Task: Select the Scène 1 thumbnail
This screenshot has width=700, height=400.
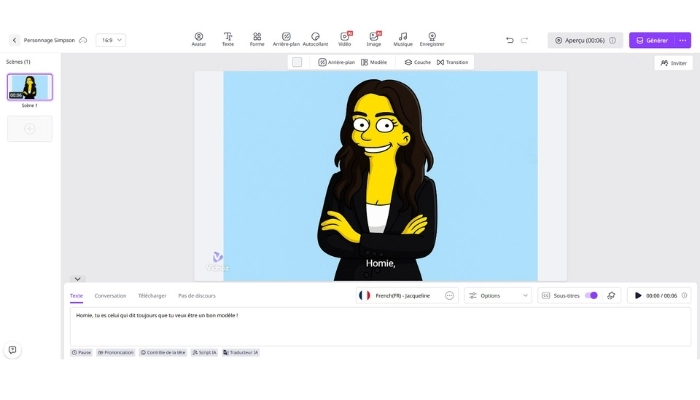Action: point(30,87)
